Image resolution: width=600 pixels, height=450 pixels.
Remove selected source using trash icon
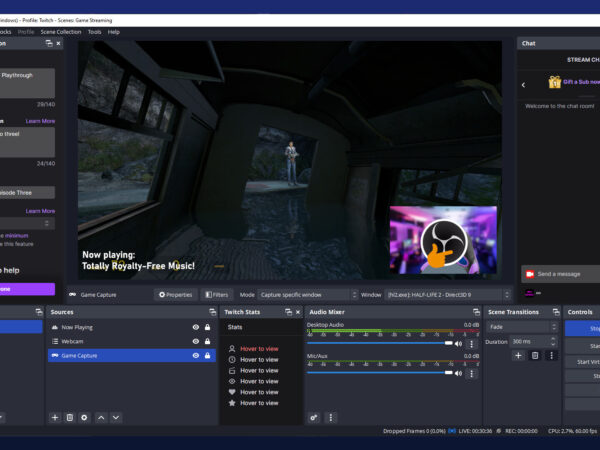[70, 417]
